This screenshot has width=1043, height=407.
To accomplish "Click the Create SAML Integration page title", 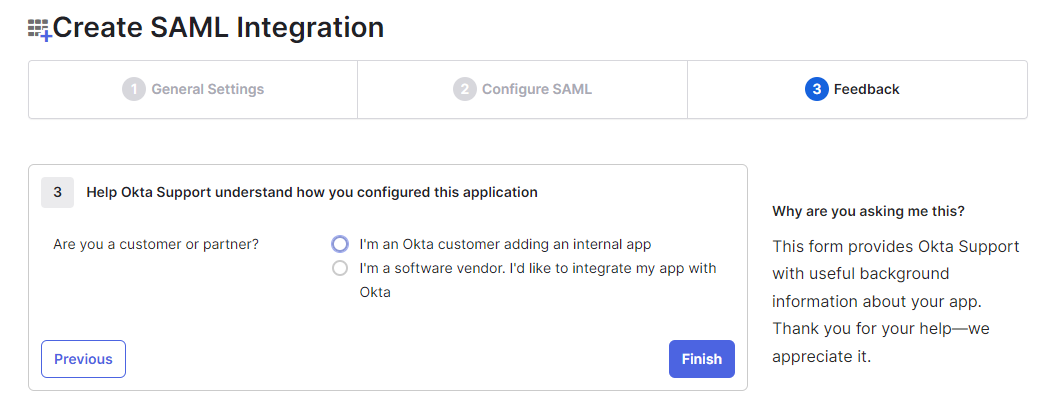I will point(218,28).
